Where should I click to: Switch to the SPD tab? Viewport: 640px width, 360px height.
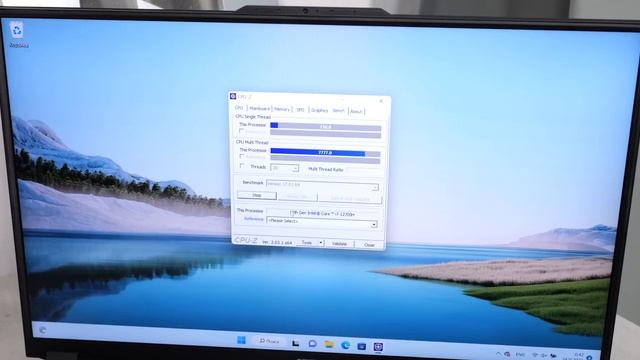click(x=300, y=110)
